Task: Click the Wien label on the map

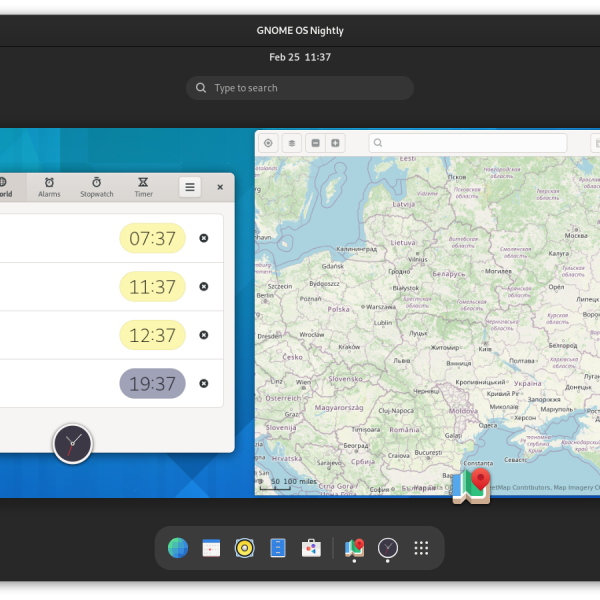Action: 303,382
